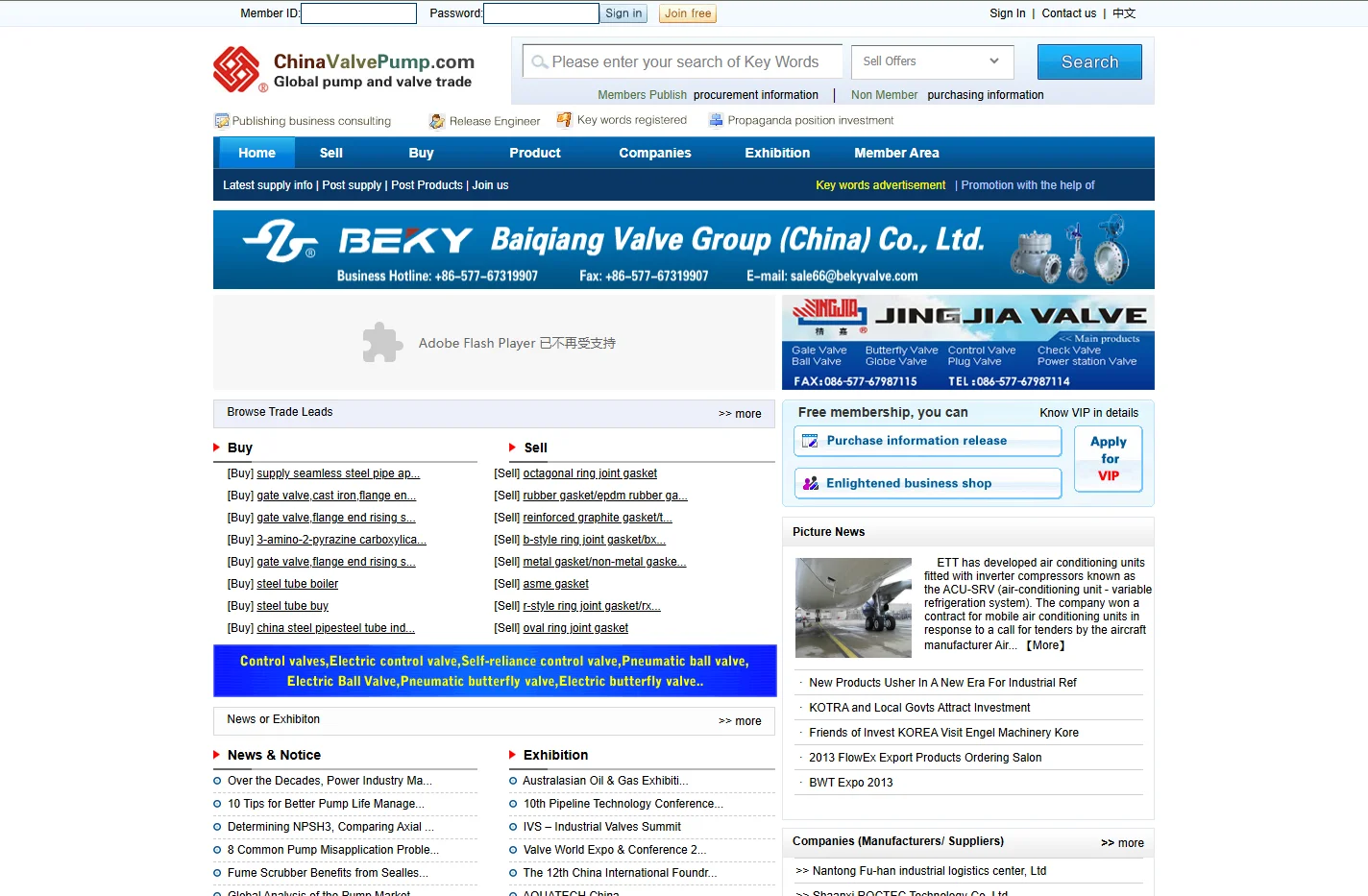Open the Product navigation tab

535,153
